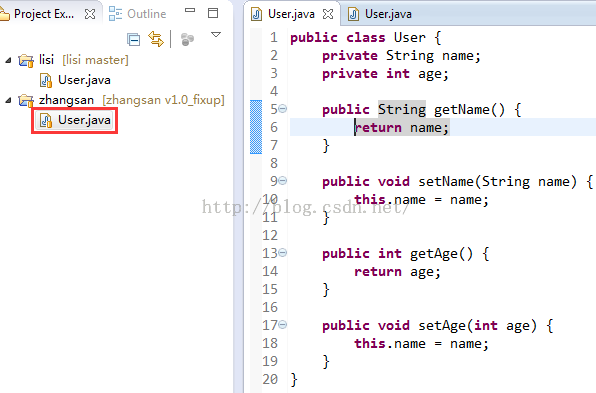Open User.java under the lisi project

[x=84, y=80]
